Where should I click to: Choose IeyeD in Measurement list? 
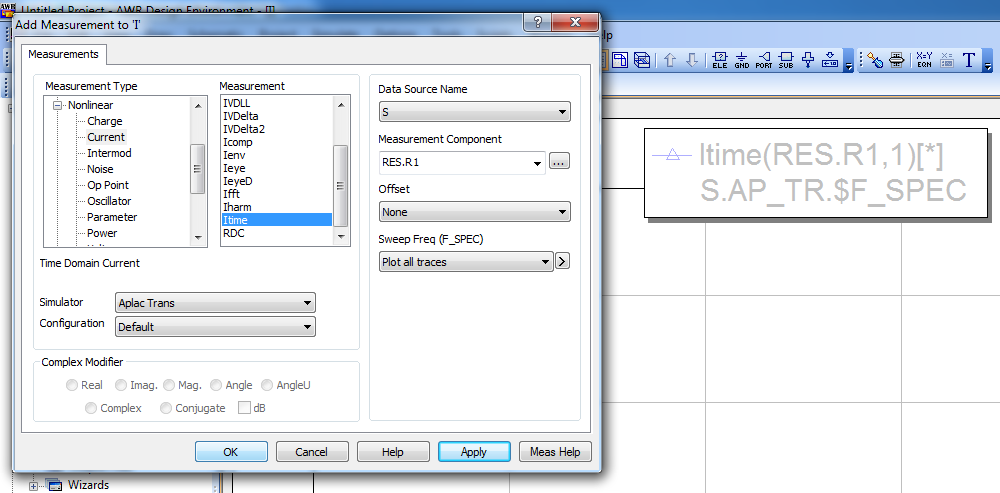tap(277, 181)
